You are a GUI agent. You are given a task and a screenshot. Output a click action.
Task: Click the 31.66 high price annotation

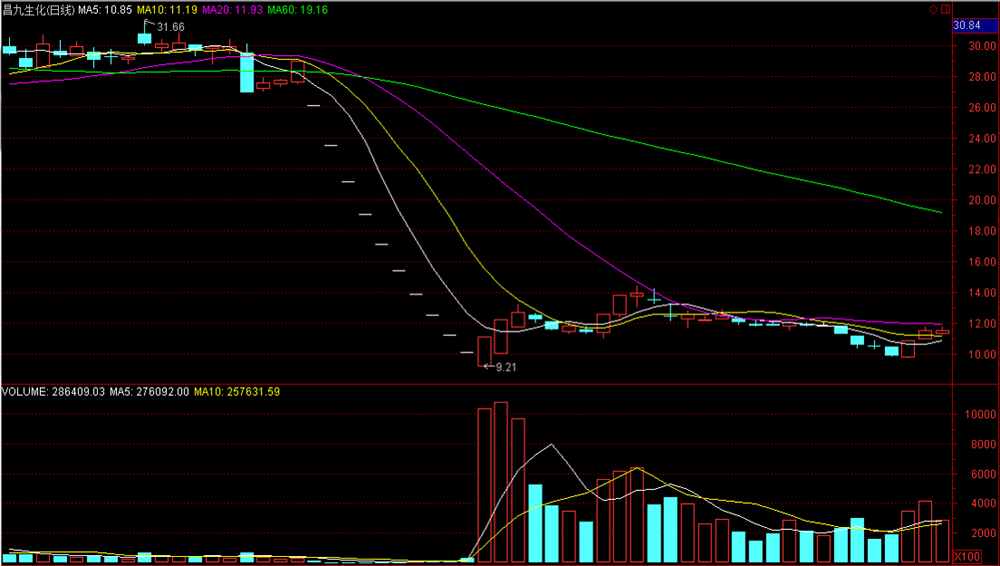[170, 27]
